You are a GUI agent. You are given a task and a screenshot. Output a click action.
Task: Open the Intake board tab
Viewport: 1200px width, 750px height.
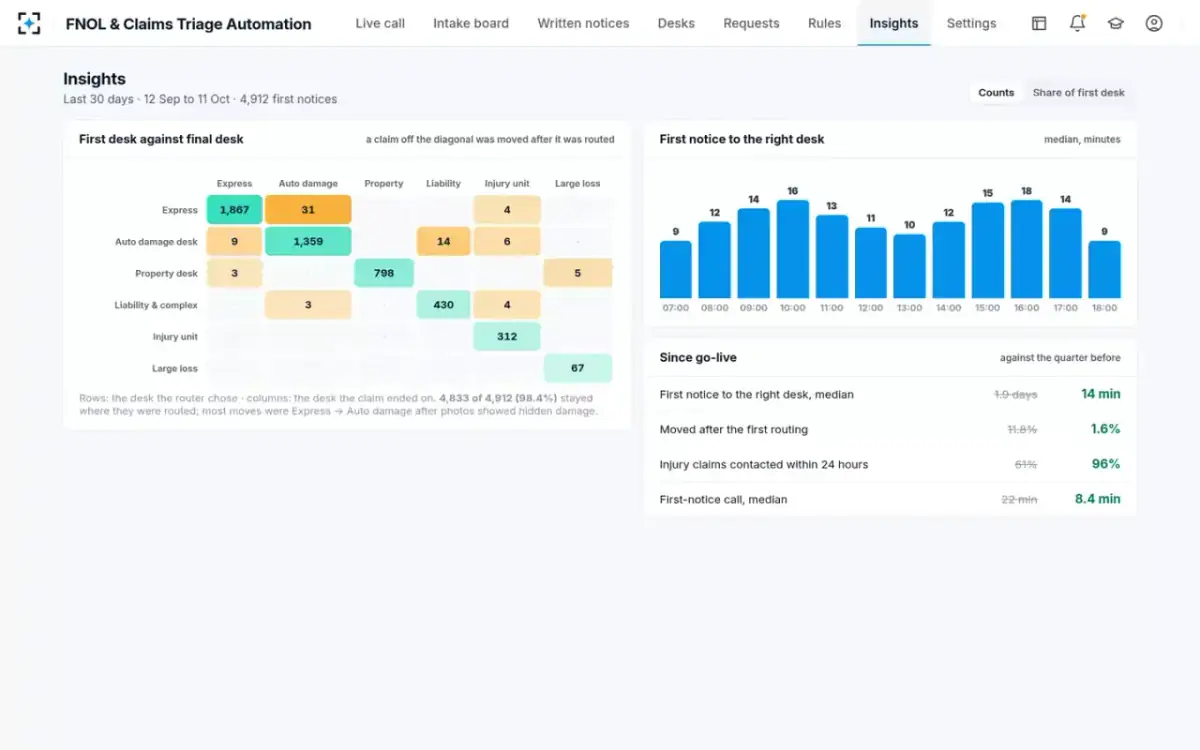coord(471,23)
